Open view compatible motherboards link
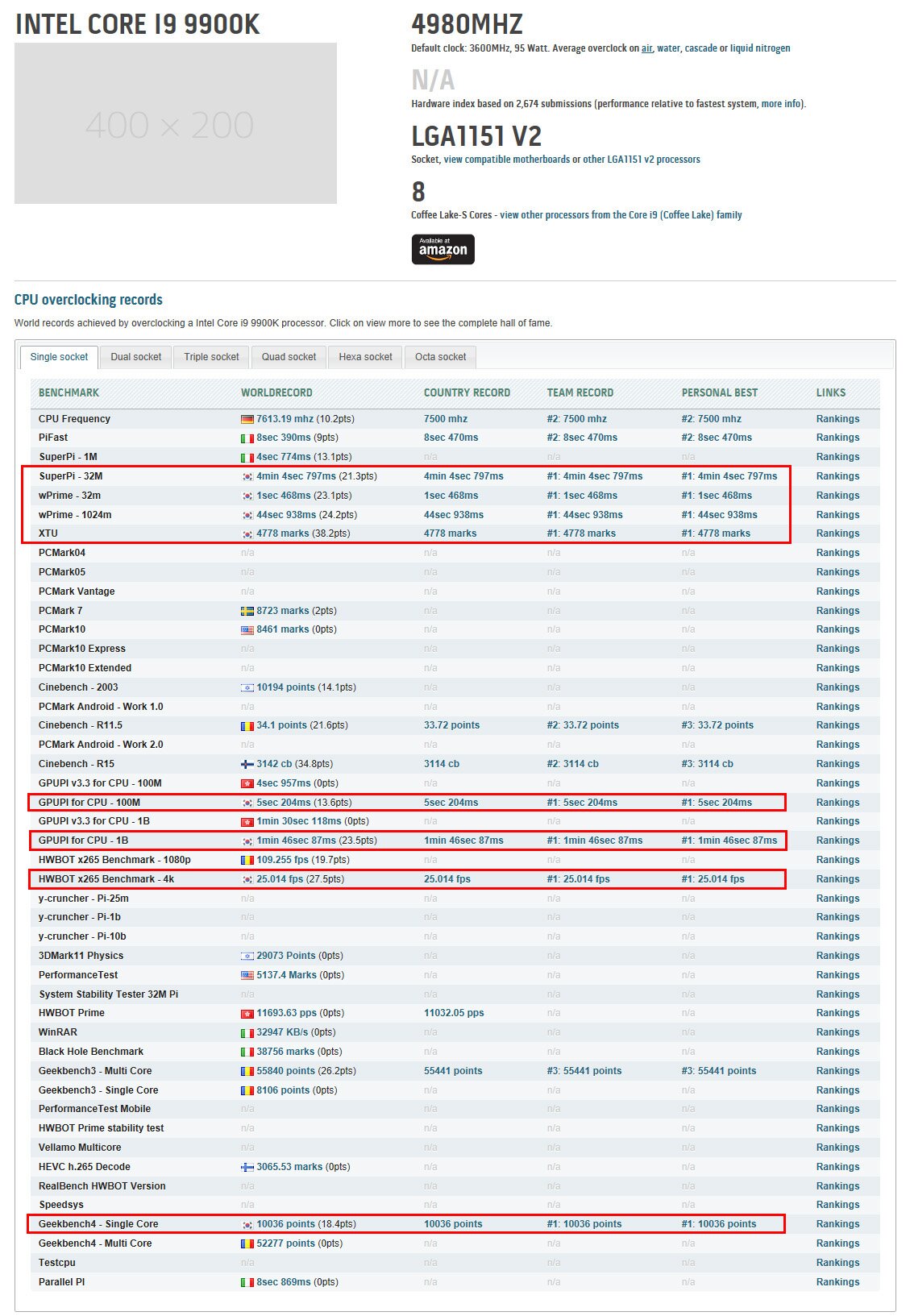 (x=506, y=160)
